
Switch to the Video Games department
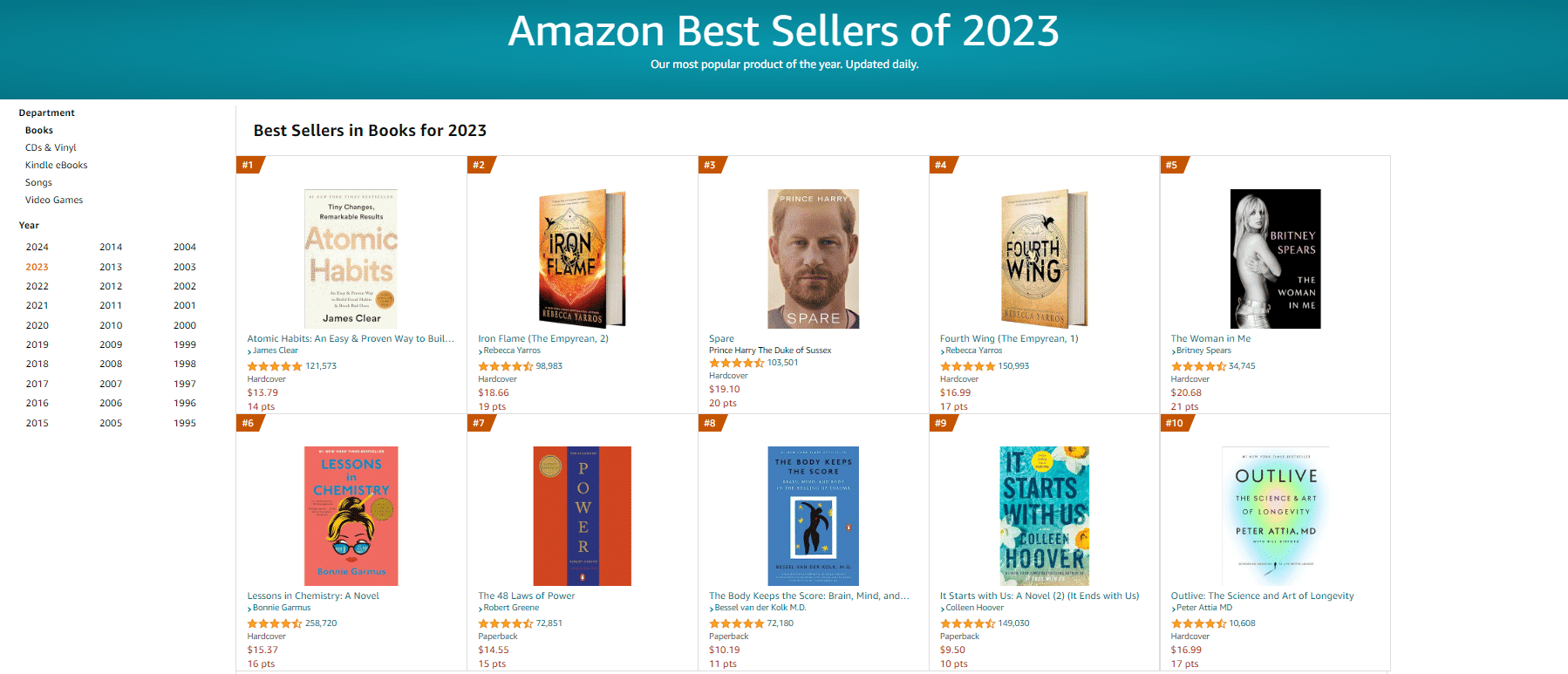[54, 200]
